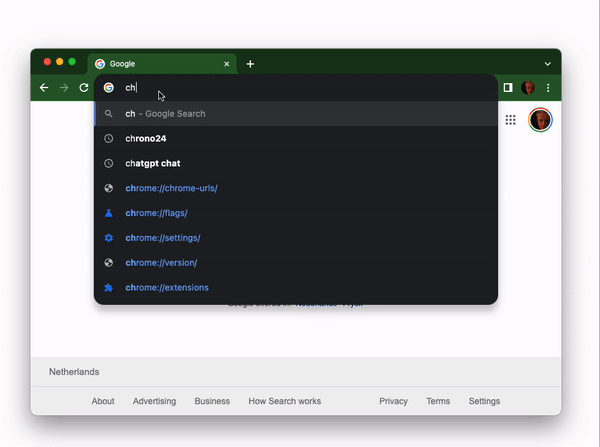
Task: Click the globe icon beside chrome://version/
Action: (109, 263)
